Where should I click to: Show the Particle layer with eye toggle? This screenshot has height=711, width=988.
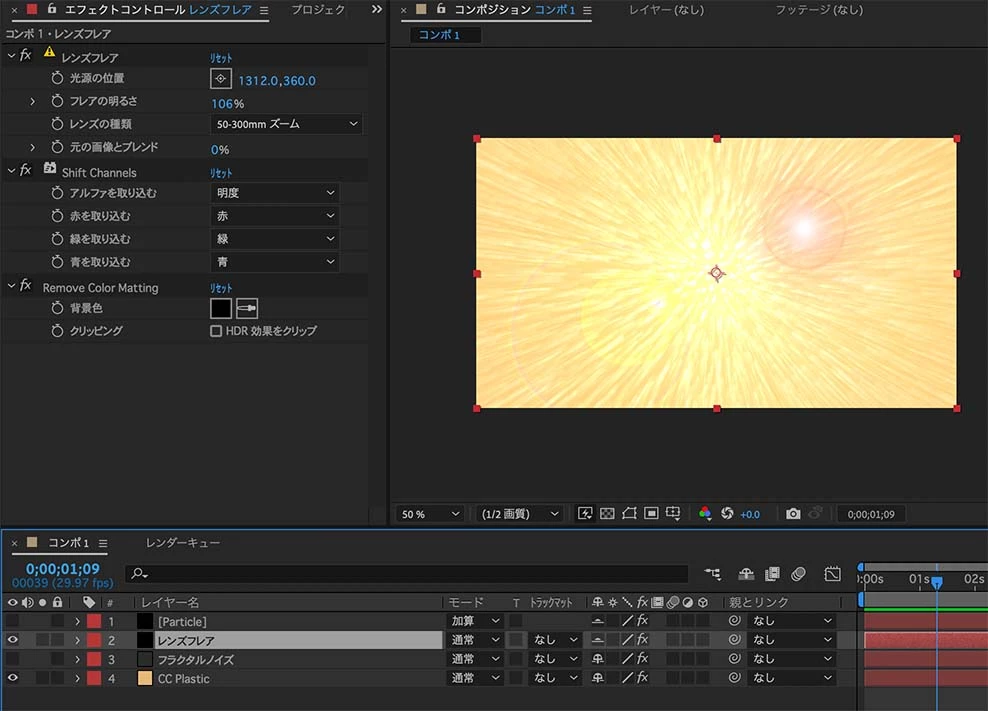[13, 621]
